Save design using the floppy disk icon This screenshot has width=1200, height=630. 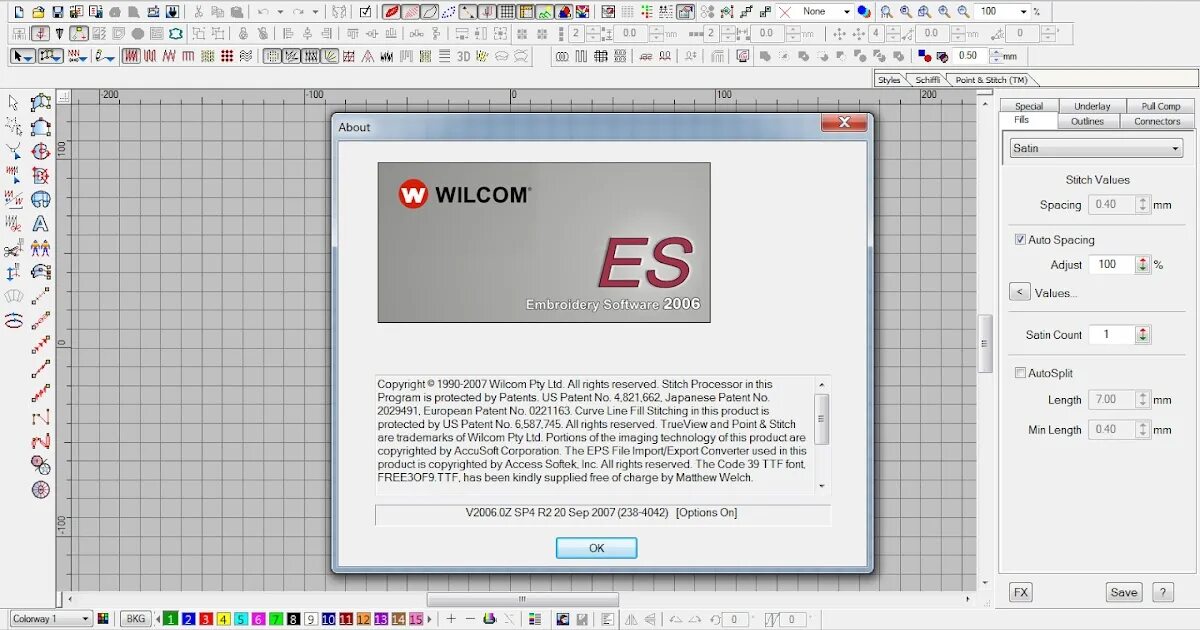point(58,12)
